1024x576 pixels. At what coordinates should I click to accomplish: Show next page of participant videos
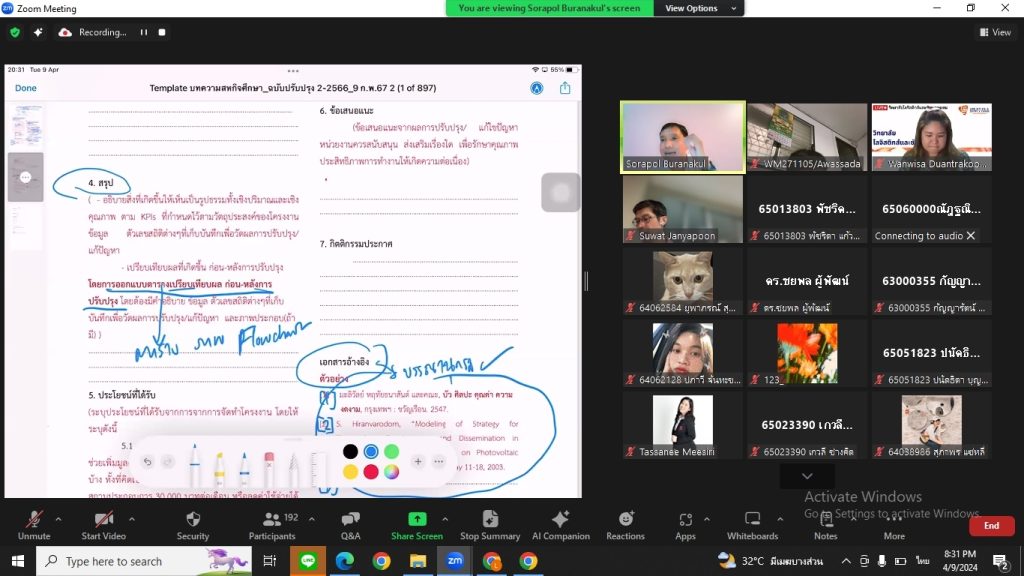[807, 476]
